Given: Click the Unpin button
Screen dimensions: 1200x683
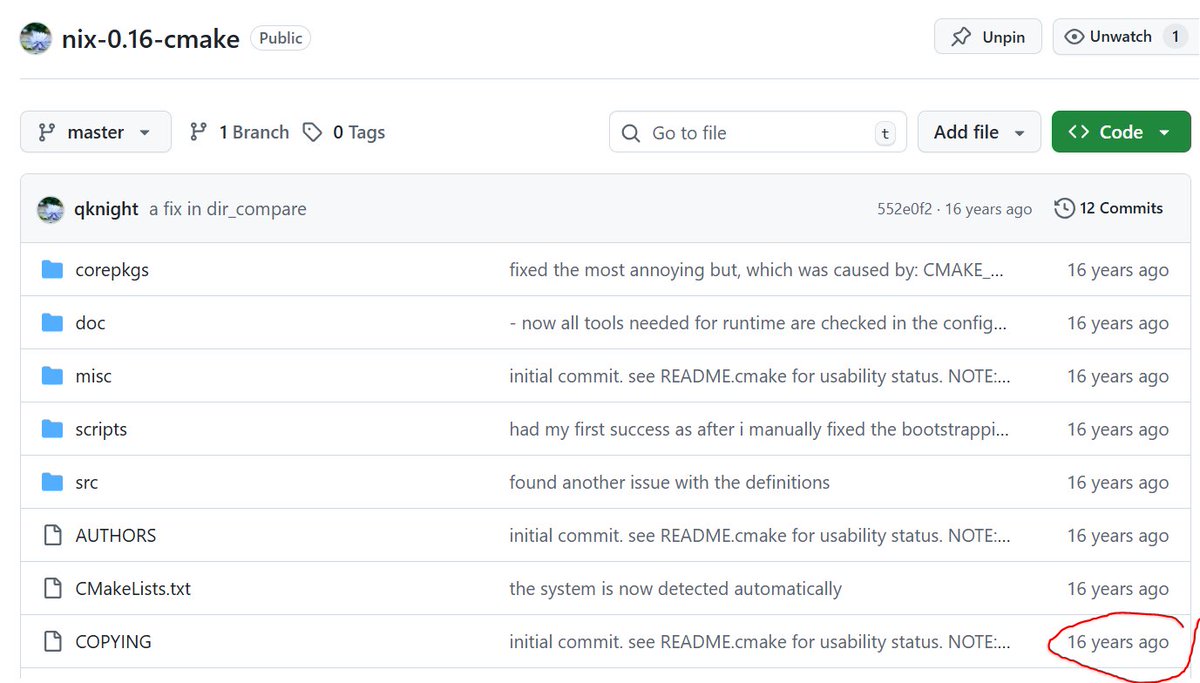Looking at the screenshot, I should coord(988,37).
